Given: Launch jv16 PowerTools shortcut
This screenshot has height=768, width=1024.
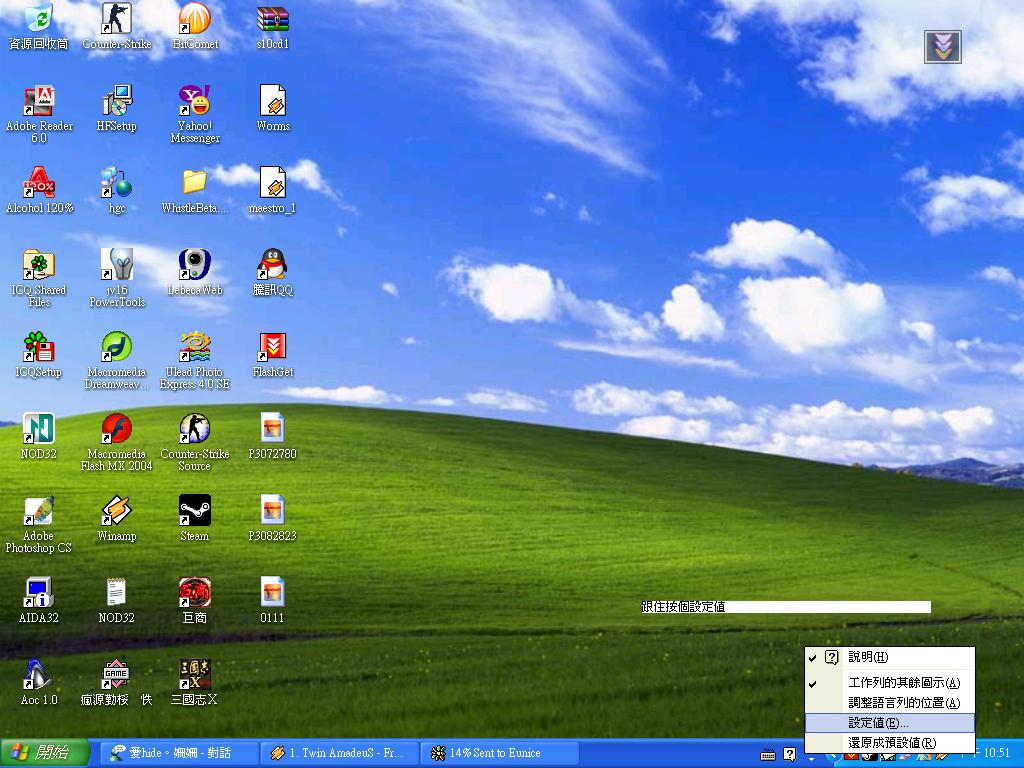Looking at the screenshot, I should click(117, 278).
